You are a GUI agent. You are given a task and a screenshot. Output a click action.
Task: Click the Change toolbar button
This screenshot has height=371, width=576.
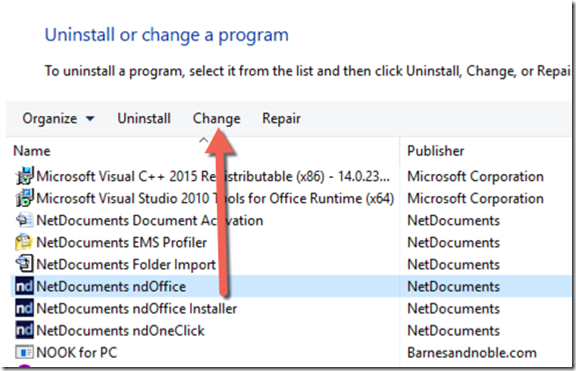tap(217, 119)
